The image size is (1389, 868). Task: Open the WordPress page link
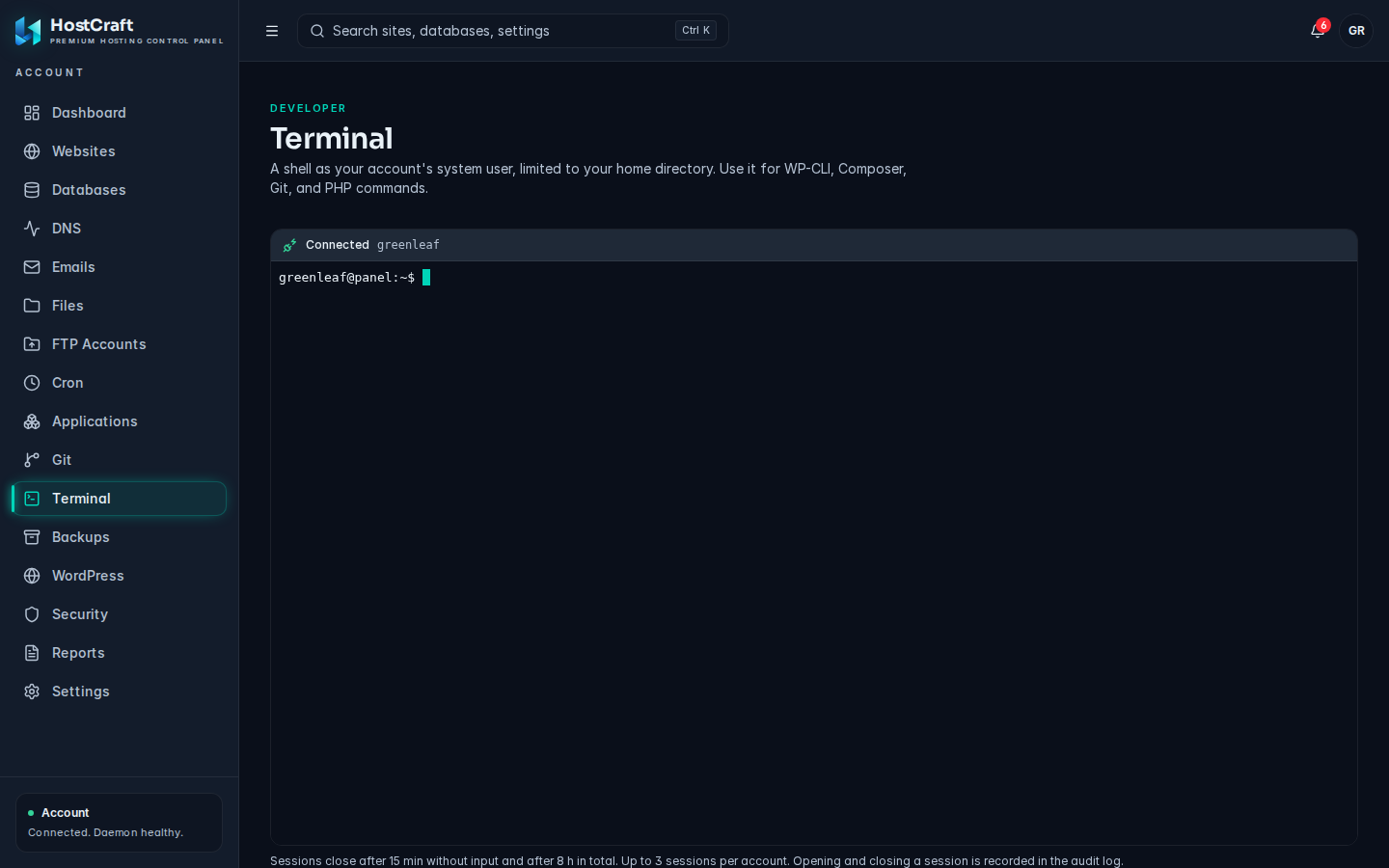(120, 576)
